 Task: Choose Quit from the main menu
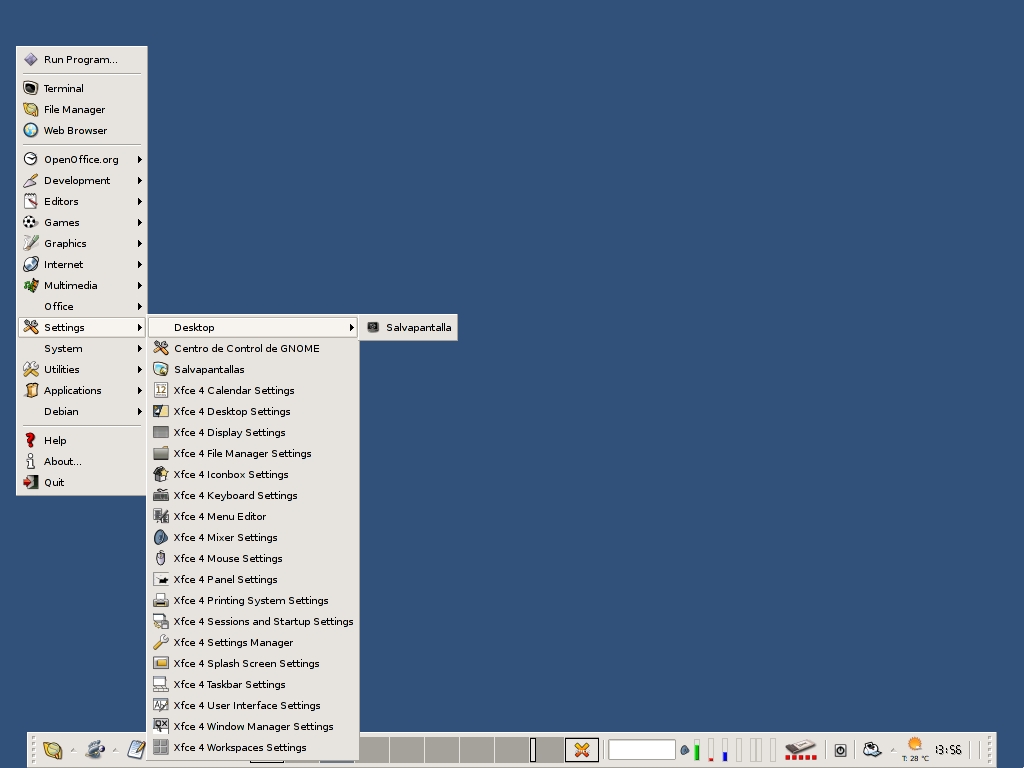tap(82, 482)
